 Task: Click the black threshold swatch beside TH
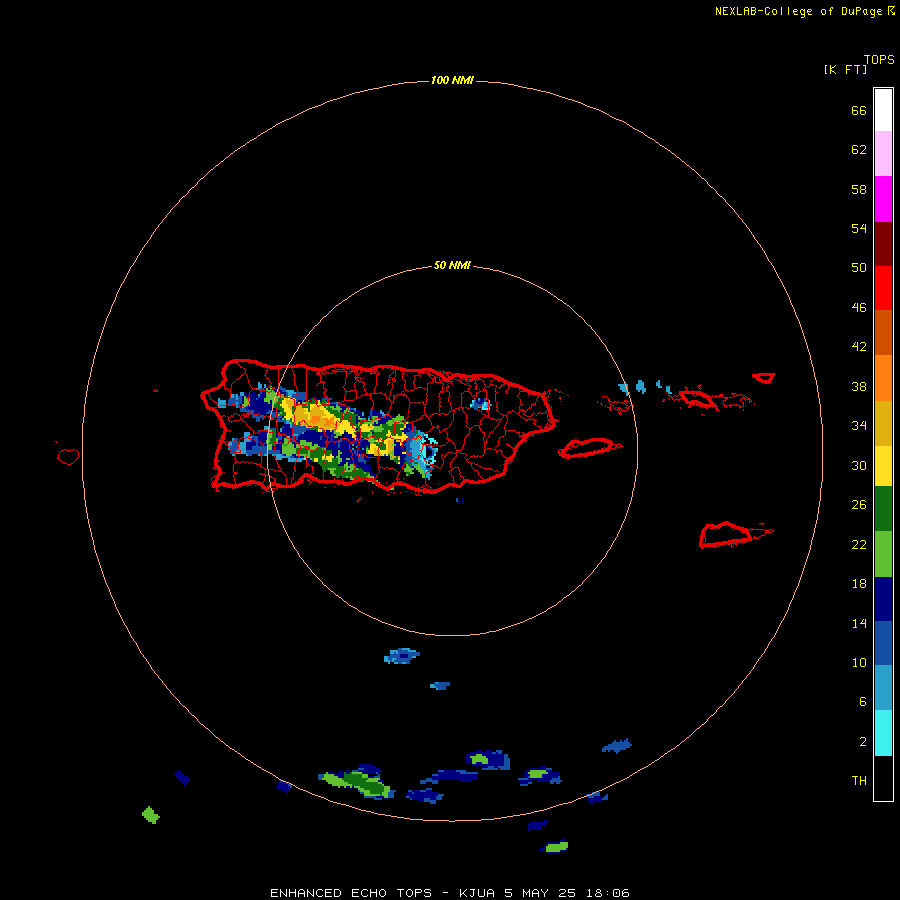click(883, 778)
